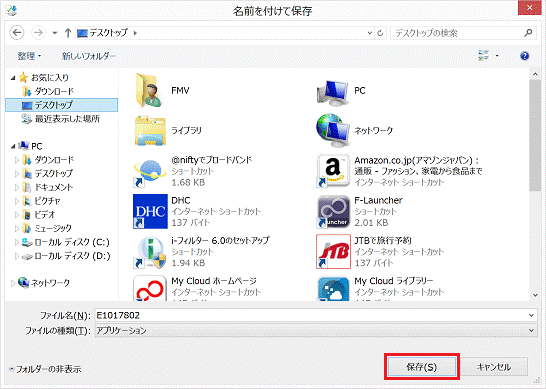Image resolution: width=546 pixels, height=389 pixels.
Task: Select i-フィルター 6.0 setup icon
Action: click(x=150, y=252)
